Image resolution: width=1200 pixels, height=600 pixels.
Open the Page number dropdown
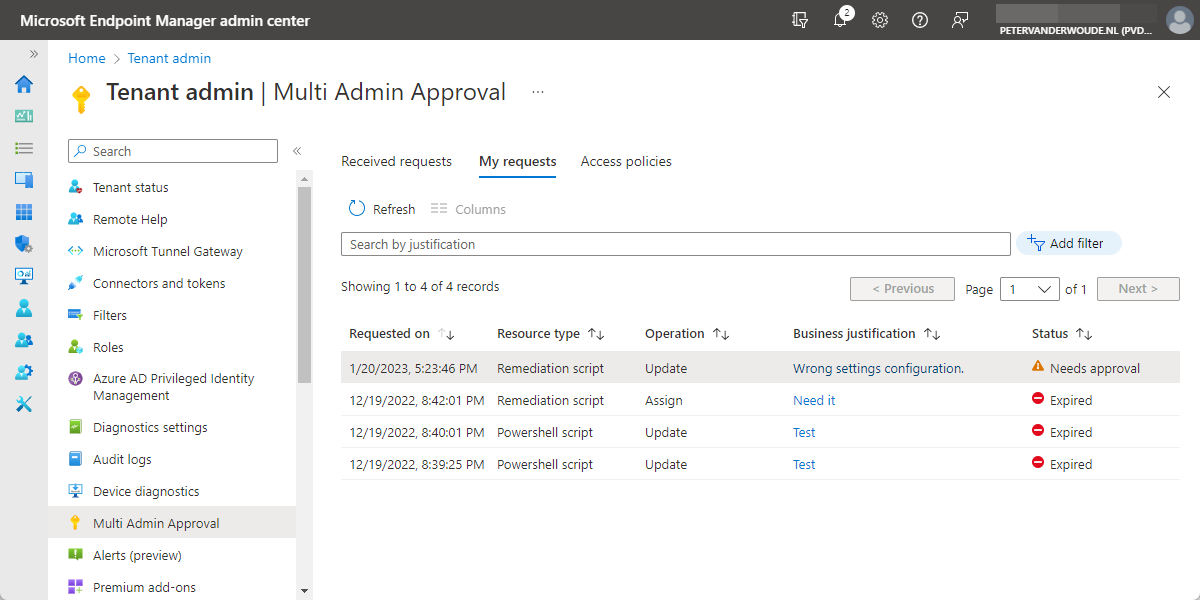pyautogui.click(x=1029, y=289)
